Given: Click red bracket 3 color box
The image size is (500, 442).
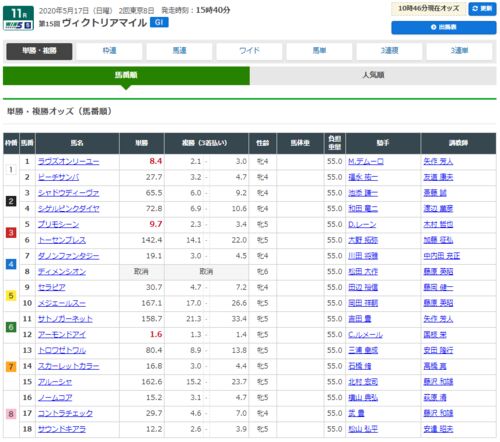Looking at the screenshot, I should 11,232.
